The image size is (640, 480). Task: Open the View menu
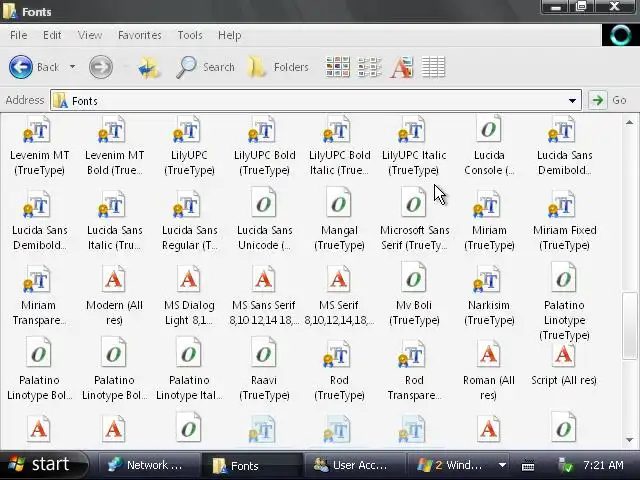coord(90,35)
